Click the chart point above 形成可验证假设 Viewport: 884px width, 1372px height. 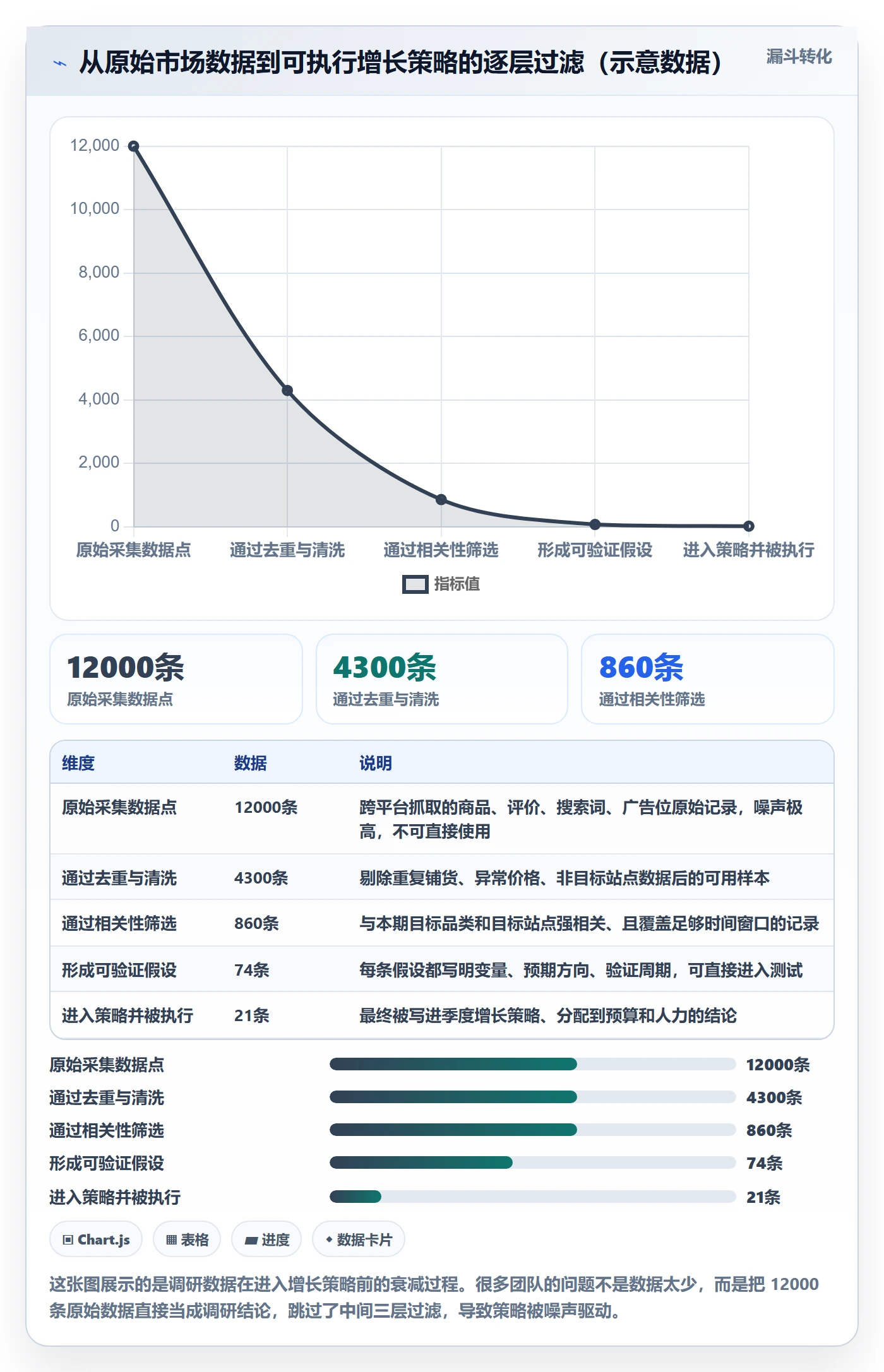pos(595,524)
